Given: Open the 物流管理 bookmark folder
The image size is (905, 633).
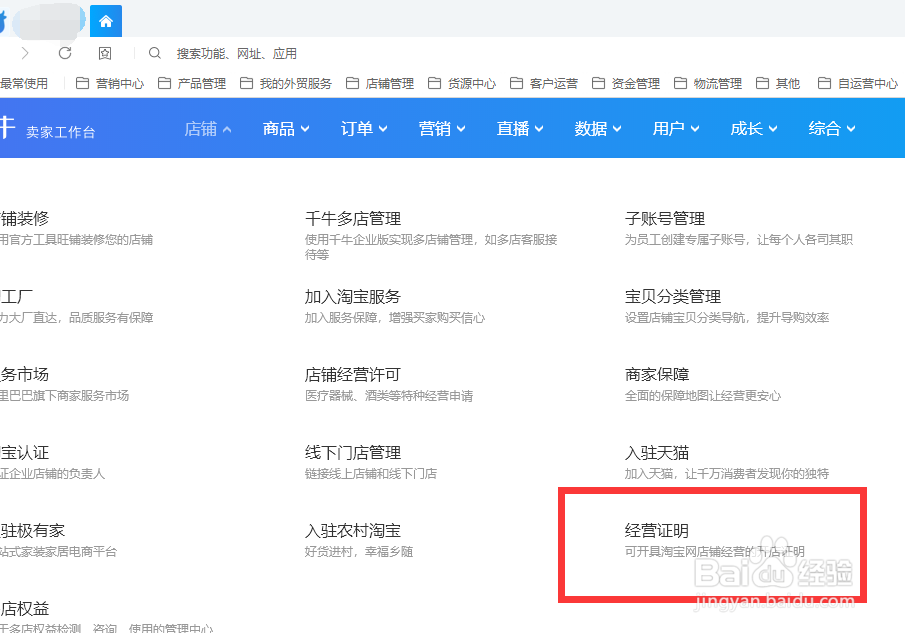Looking at the screenshot, I should click(708, 84).
